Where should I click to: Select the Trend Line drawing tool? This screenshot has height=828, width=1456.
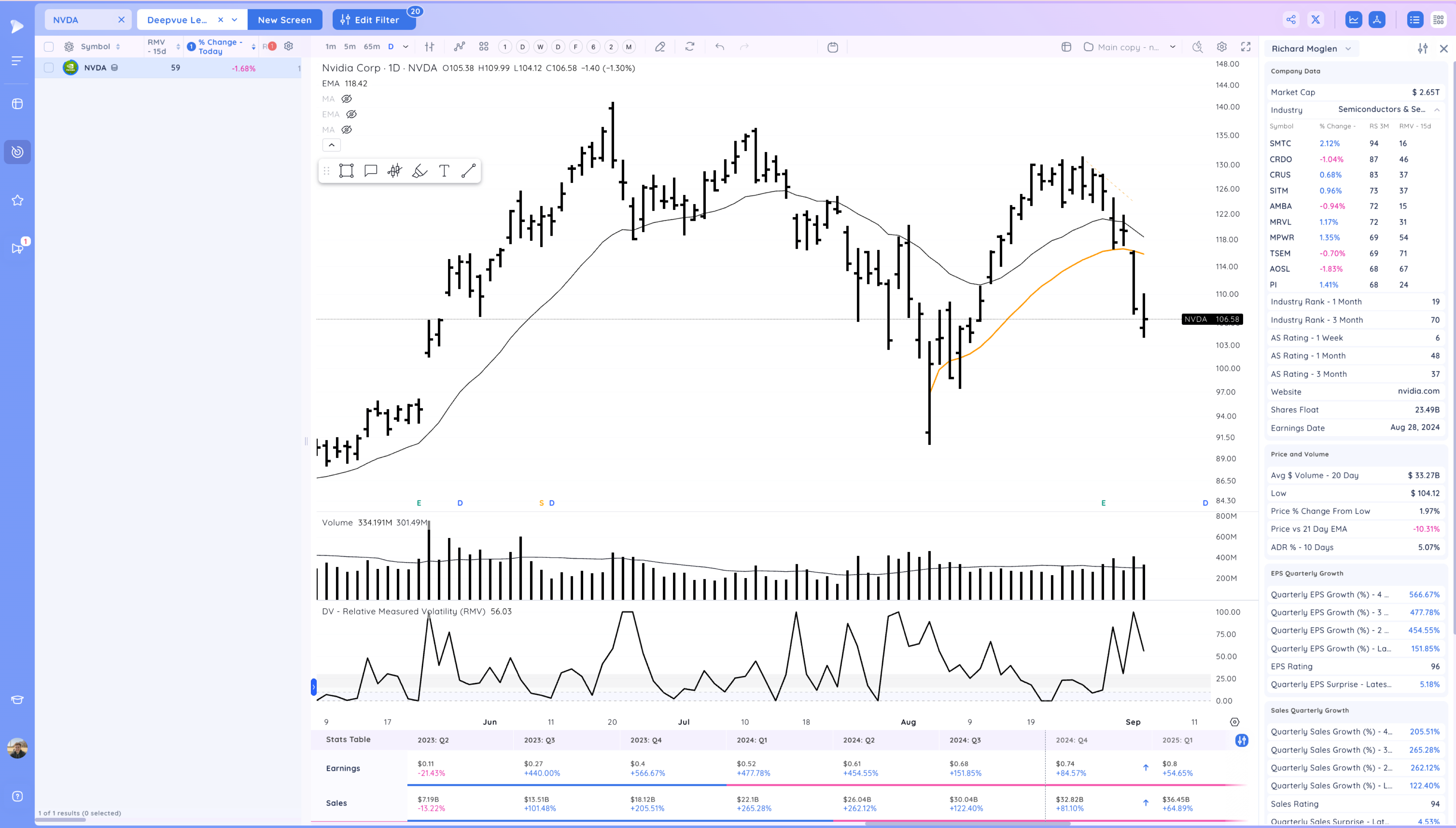coord(470,170)
